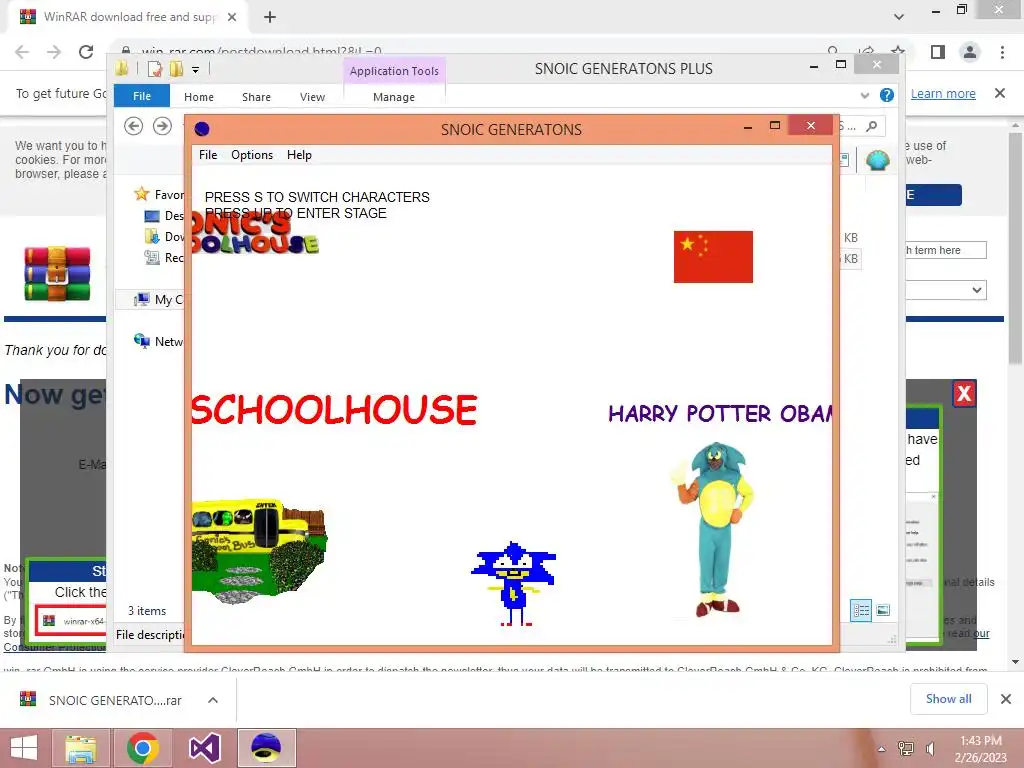Select My Computer in navigation pane
The width and height of the screenshot is (1024, 768).
coord(158,299)
